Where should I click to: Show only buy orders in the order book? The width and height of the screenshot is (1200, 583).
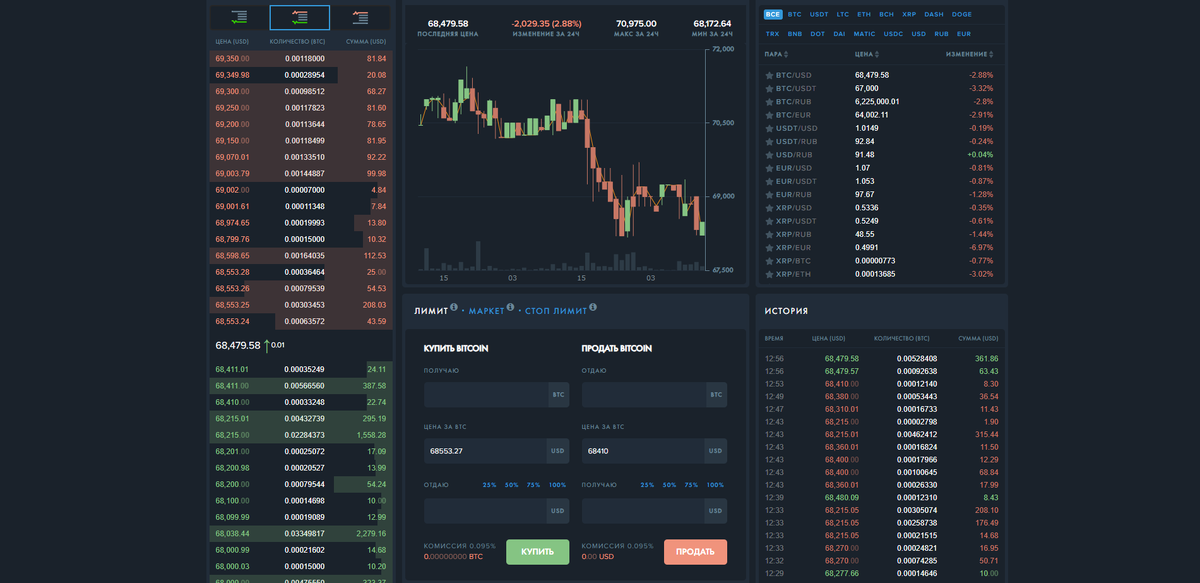[239, 17]
